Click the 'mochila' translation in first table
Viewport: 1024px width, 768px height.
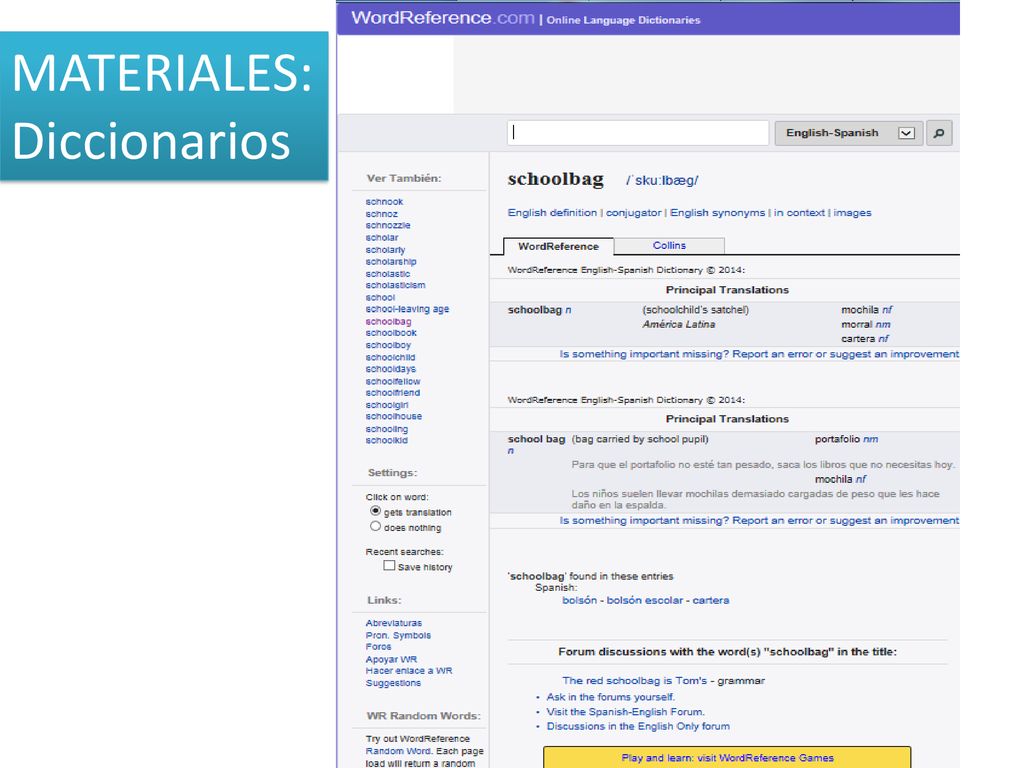coord(859,310)
